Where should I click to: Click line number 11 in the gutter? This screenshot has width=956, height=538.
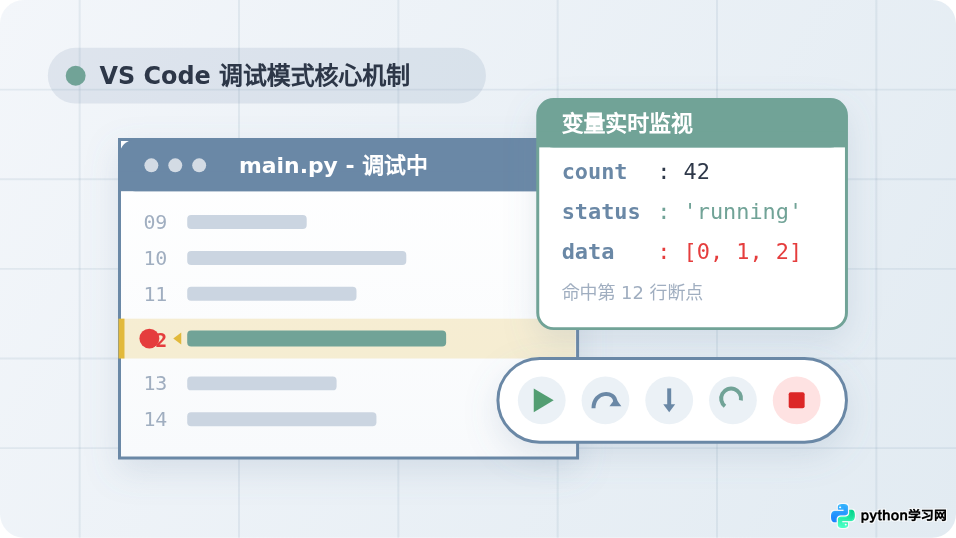click(155, 294)
